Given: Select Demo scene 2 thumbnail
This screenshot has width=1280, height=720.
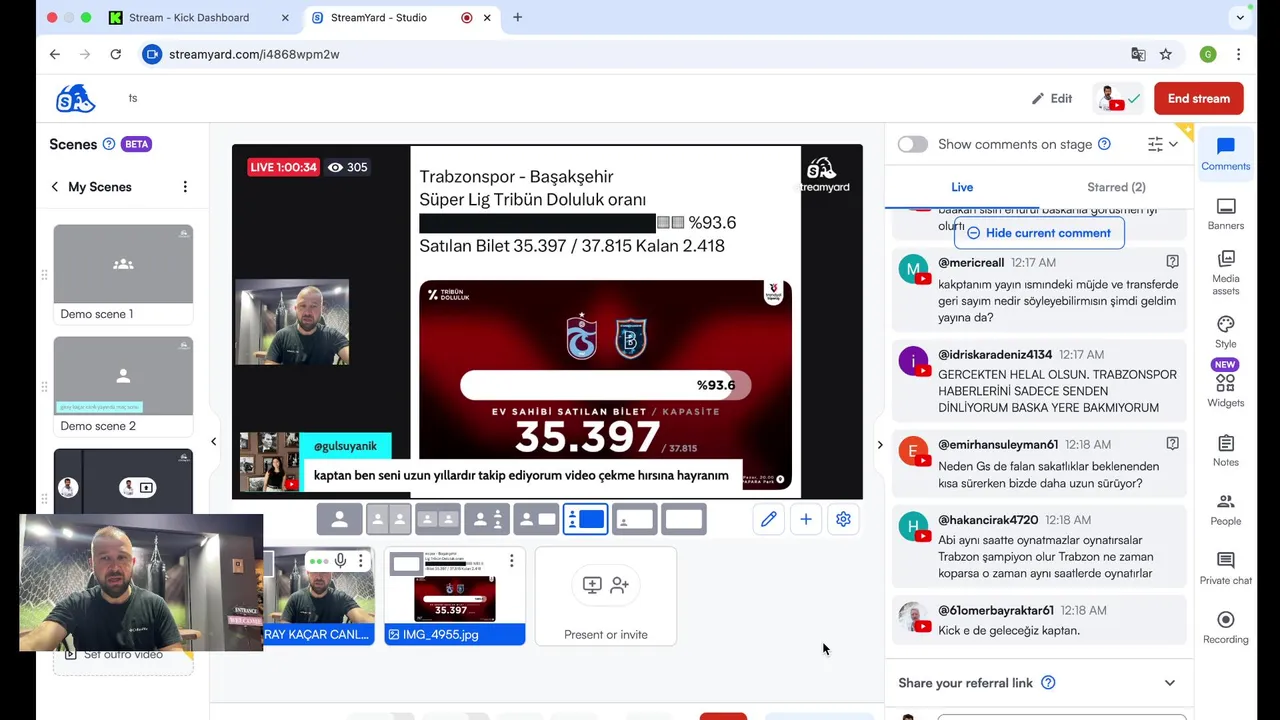Looking at the screenshot, I should (x=123, y=386).
